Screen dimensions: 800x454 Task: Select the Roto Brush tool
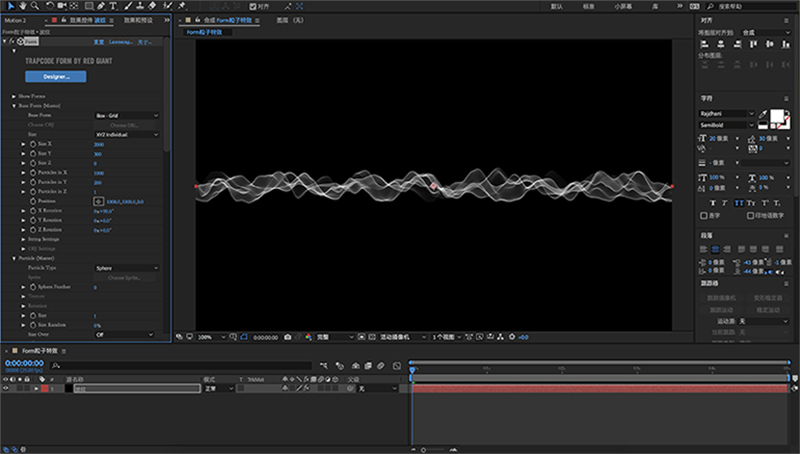pyautogui.click(x=167, y=6)
